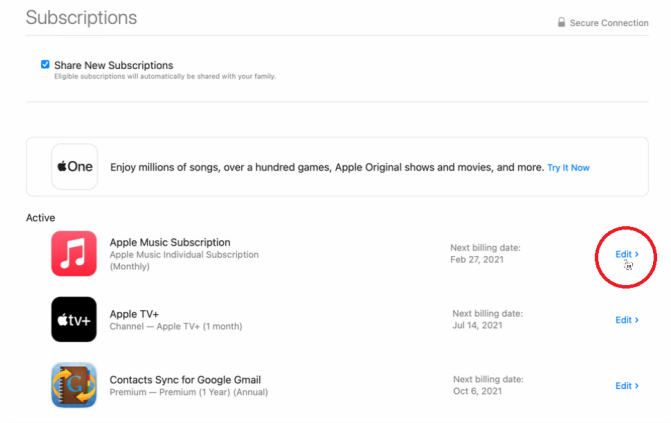Select the Apple TV+ app icon
Viewport: 671px width, 423px height.
[x=75, y=320]
